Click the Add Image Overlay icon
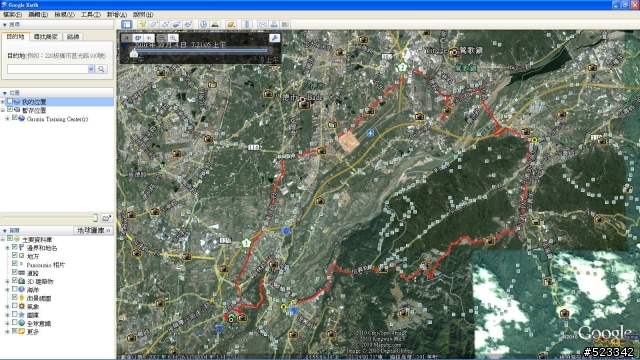The height and width of the screenshot is (360, 640). (177, 24)
